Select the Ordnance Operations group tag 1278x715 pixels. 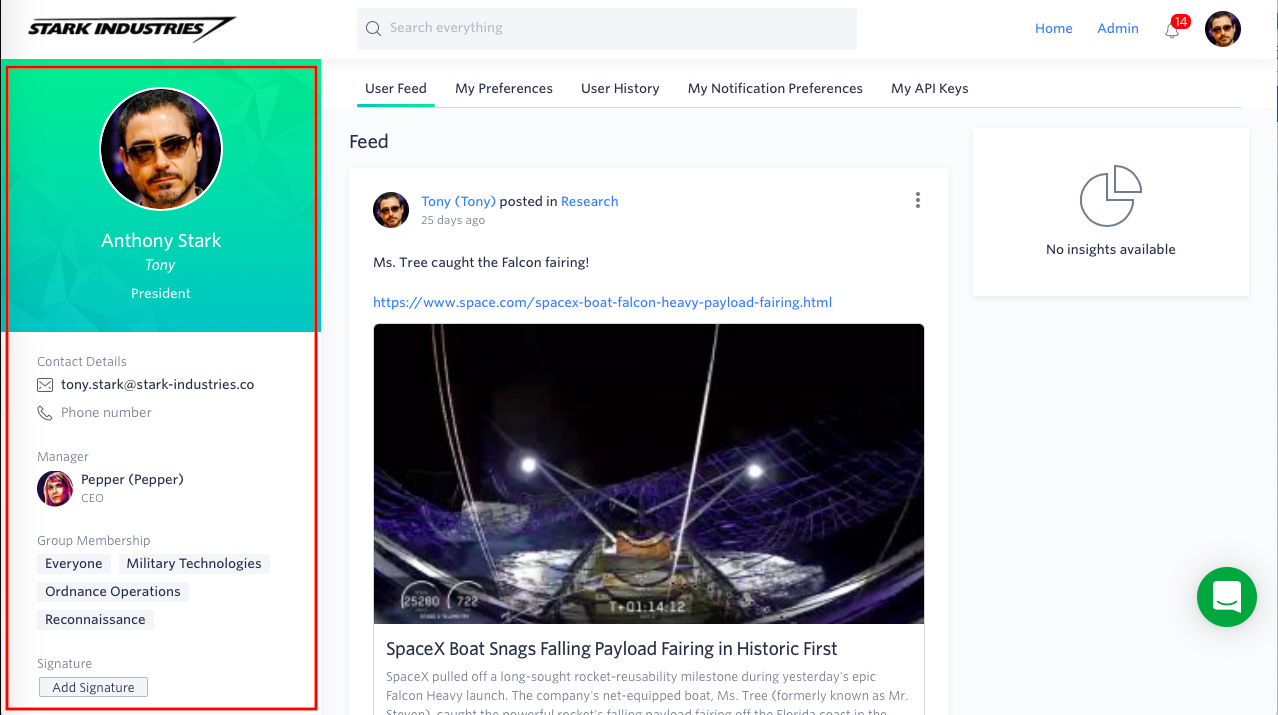pos(113,592)
